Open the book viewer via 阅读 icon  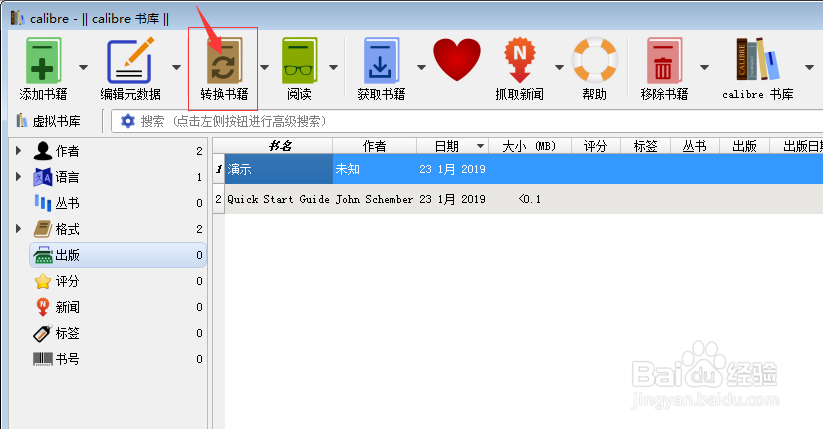click(x=299, y=60)
